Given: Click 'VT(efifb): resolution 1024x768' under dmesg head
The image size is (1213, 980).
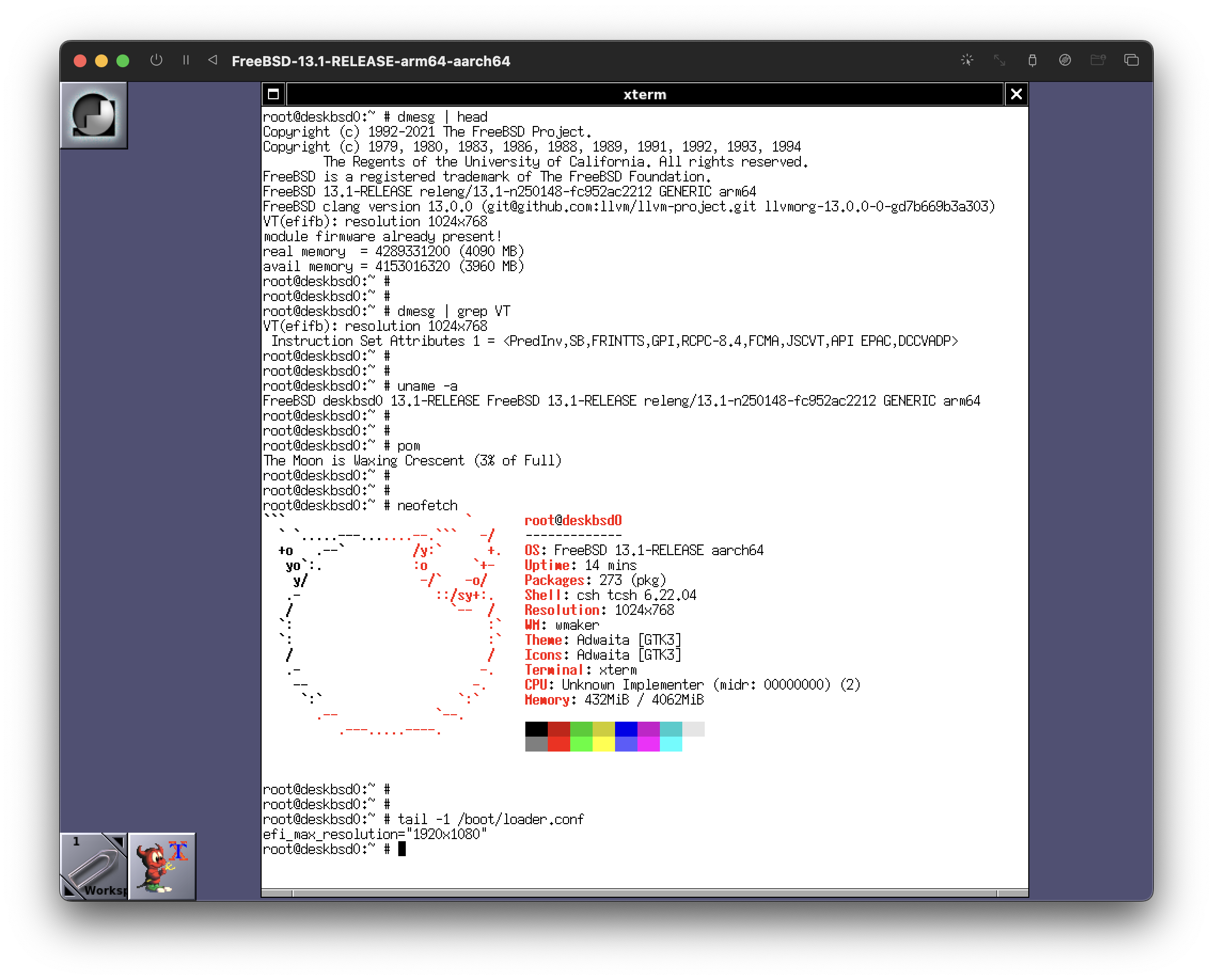Looking at the screenshot, I should click(x=375, y=222).
